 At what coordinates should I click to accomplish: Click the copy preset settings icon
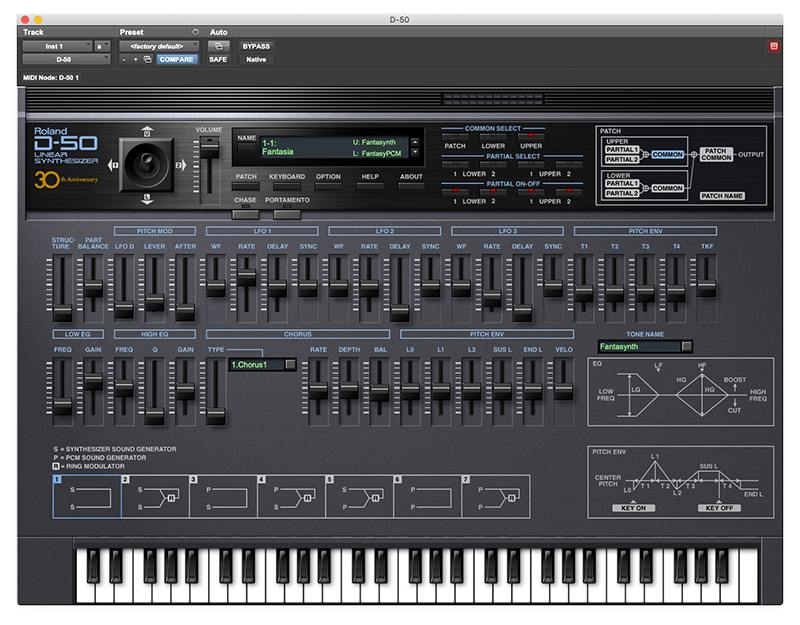click(x=147, y=60)
